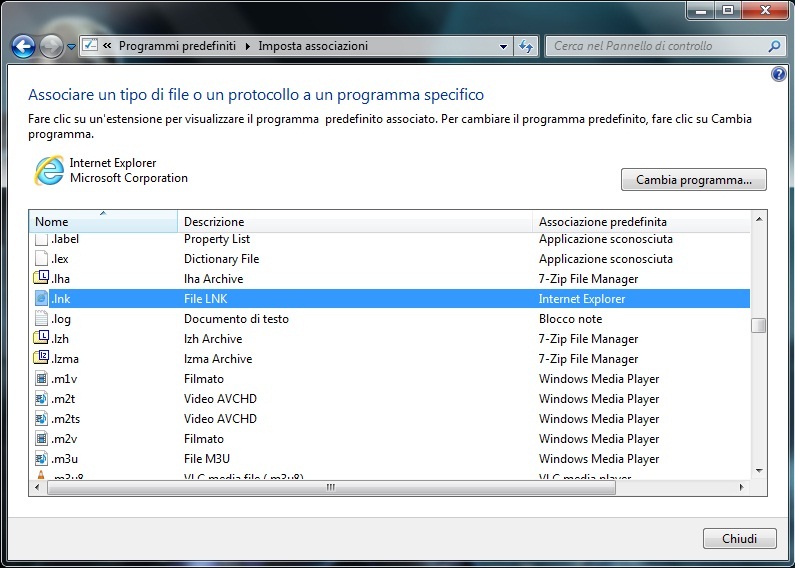The image size is (795, 568).
Task: Select the .lha extension name
Action: [60, 278]
